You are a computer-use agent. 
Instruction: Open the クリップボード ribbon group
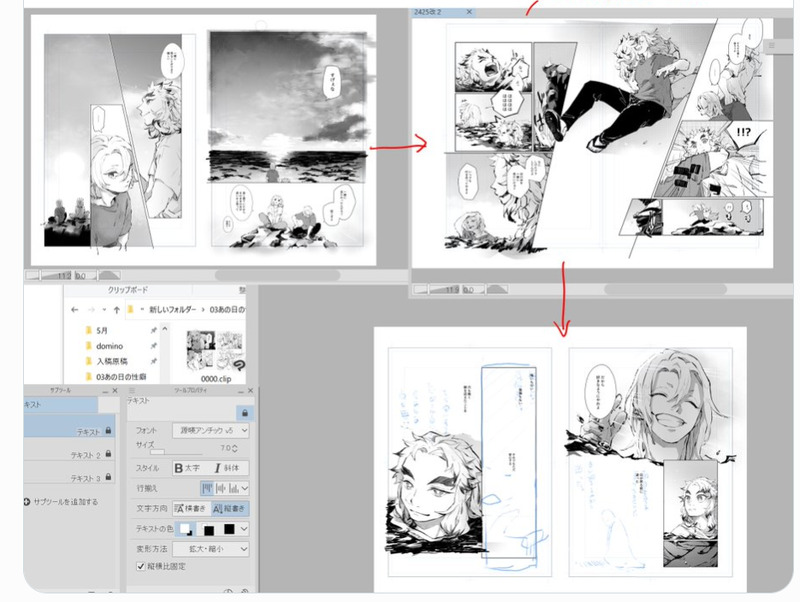tap(128, 290)
